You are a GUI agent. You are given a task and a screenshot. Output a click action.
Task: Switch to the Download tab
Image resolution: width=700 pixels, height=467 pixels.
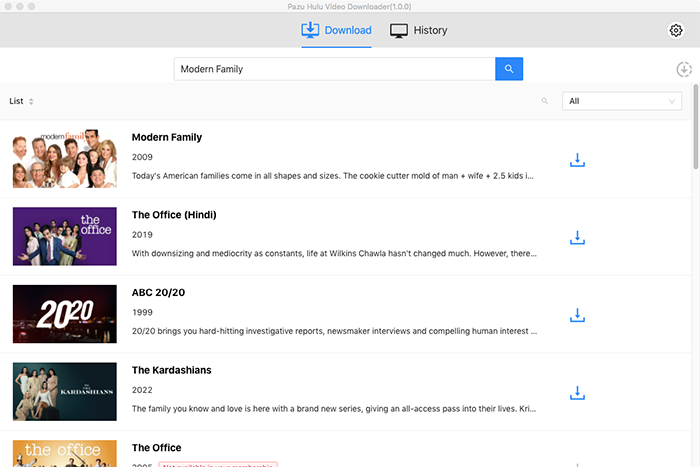336,30
